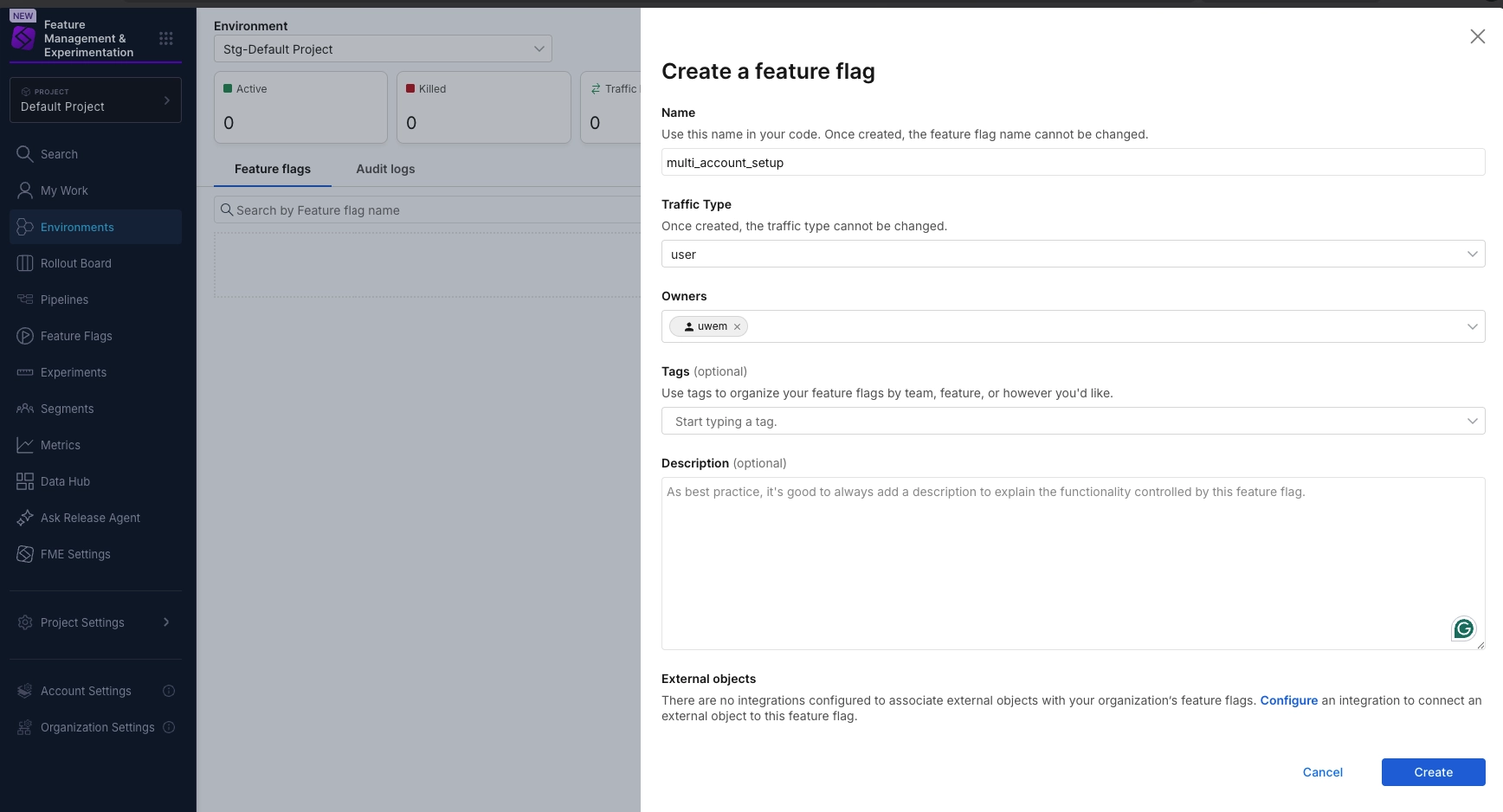This screenshot has width=1503, height=812.
Task: Click the Search label in the sidebar
Action: tap(59, 154)
